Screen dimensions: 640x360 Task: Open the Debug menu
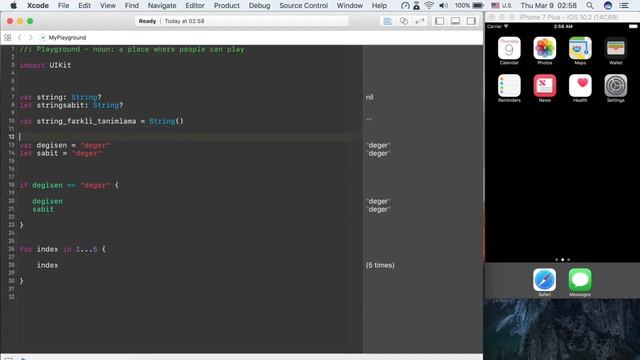click(x=259, y=5)
